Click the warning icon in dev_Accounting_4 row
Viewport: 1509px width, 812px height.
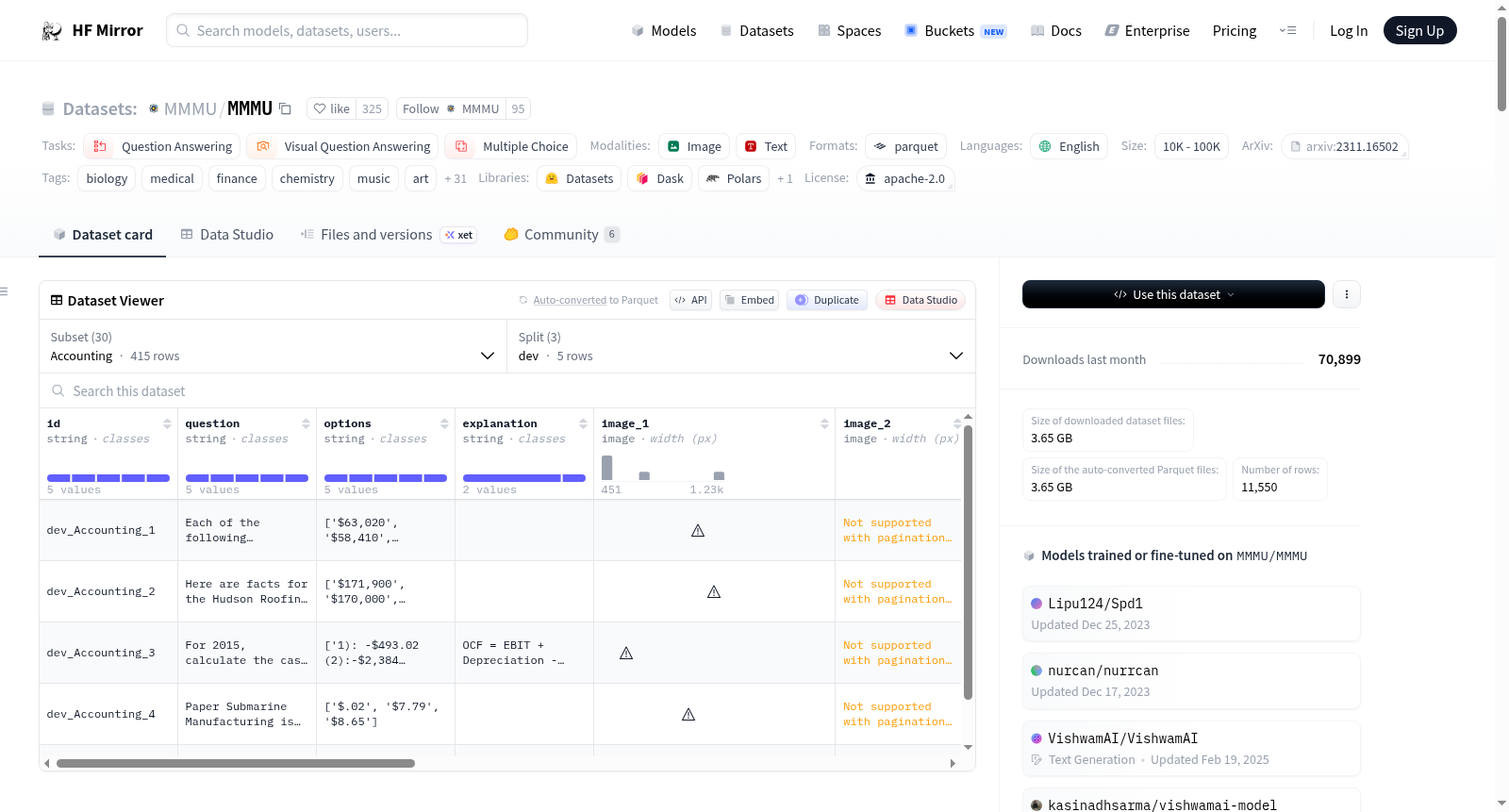[688, 715]
